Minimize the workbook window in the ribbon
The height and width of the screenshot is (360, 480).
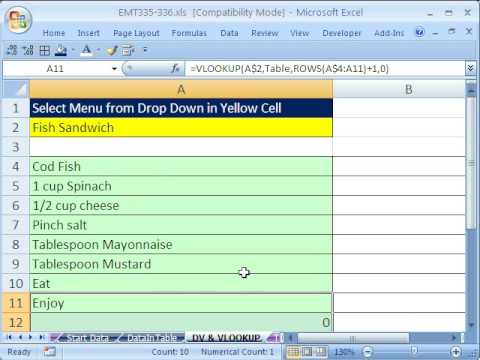coord(435,33)
